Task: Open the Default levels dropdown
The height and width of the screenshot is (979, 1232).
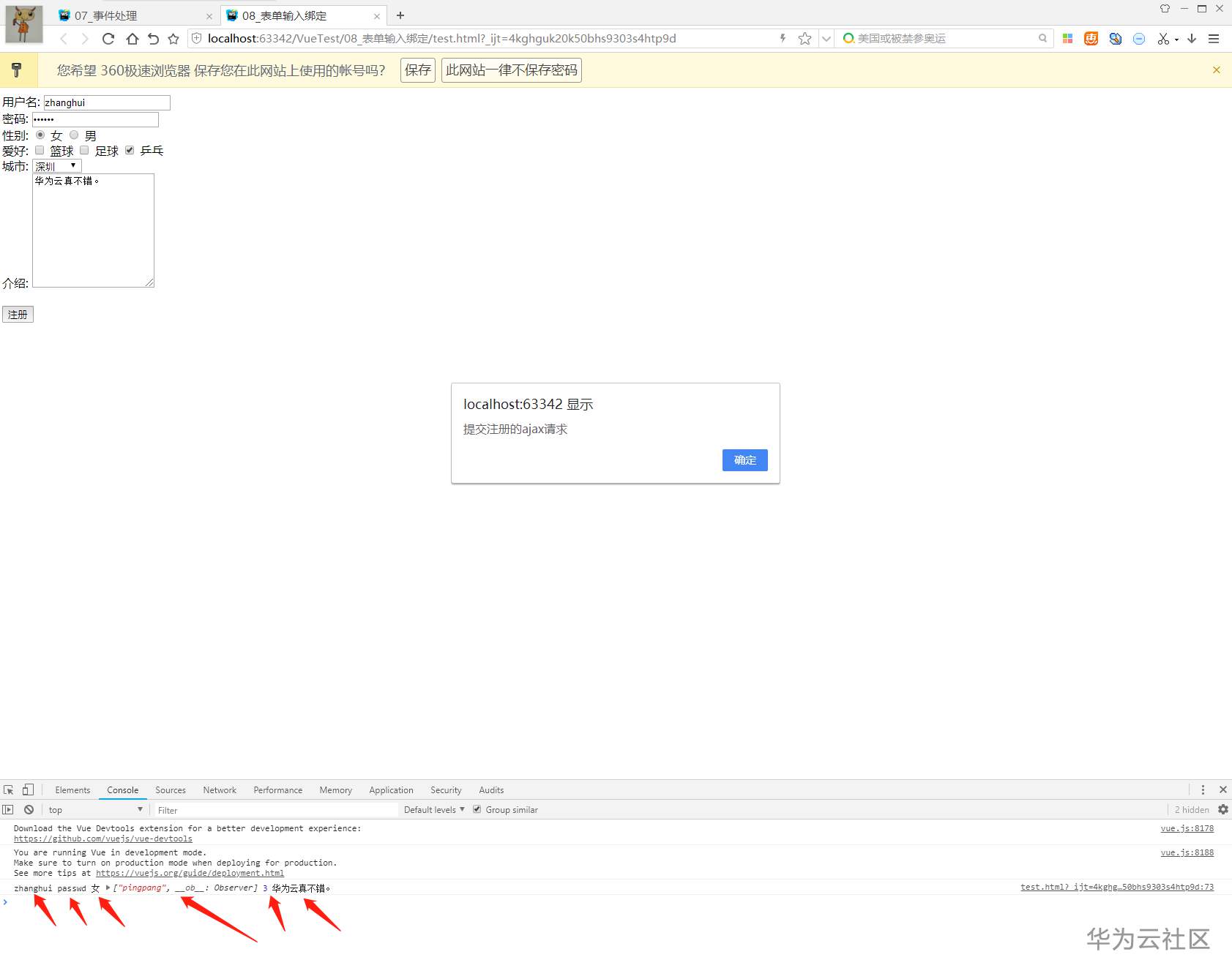Action: tap(434, 810)
